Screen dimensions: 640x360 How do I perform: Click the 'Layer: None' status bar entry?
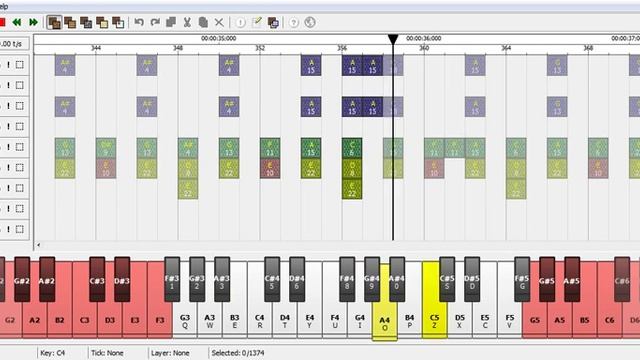(170, 353)
